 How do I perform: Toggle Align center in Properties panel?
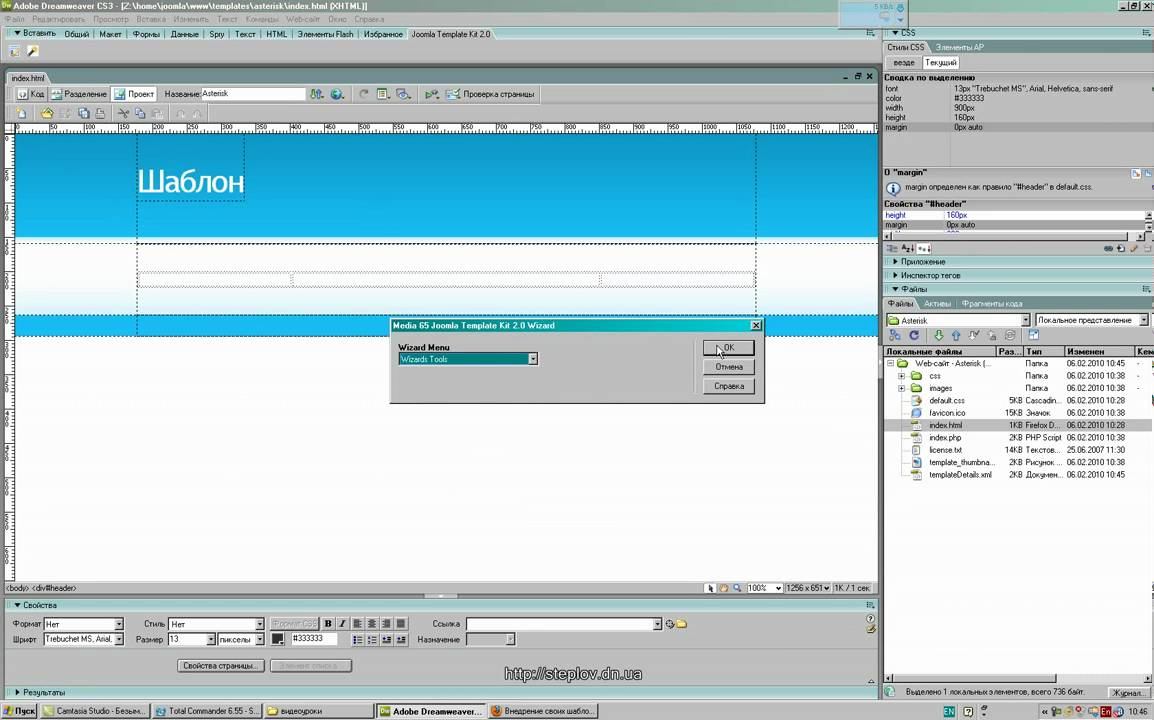372,624
